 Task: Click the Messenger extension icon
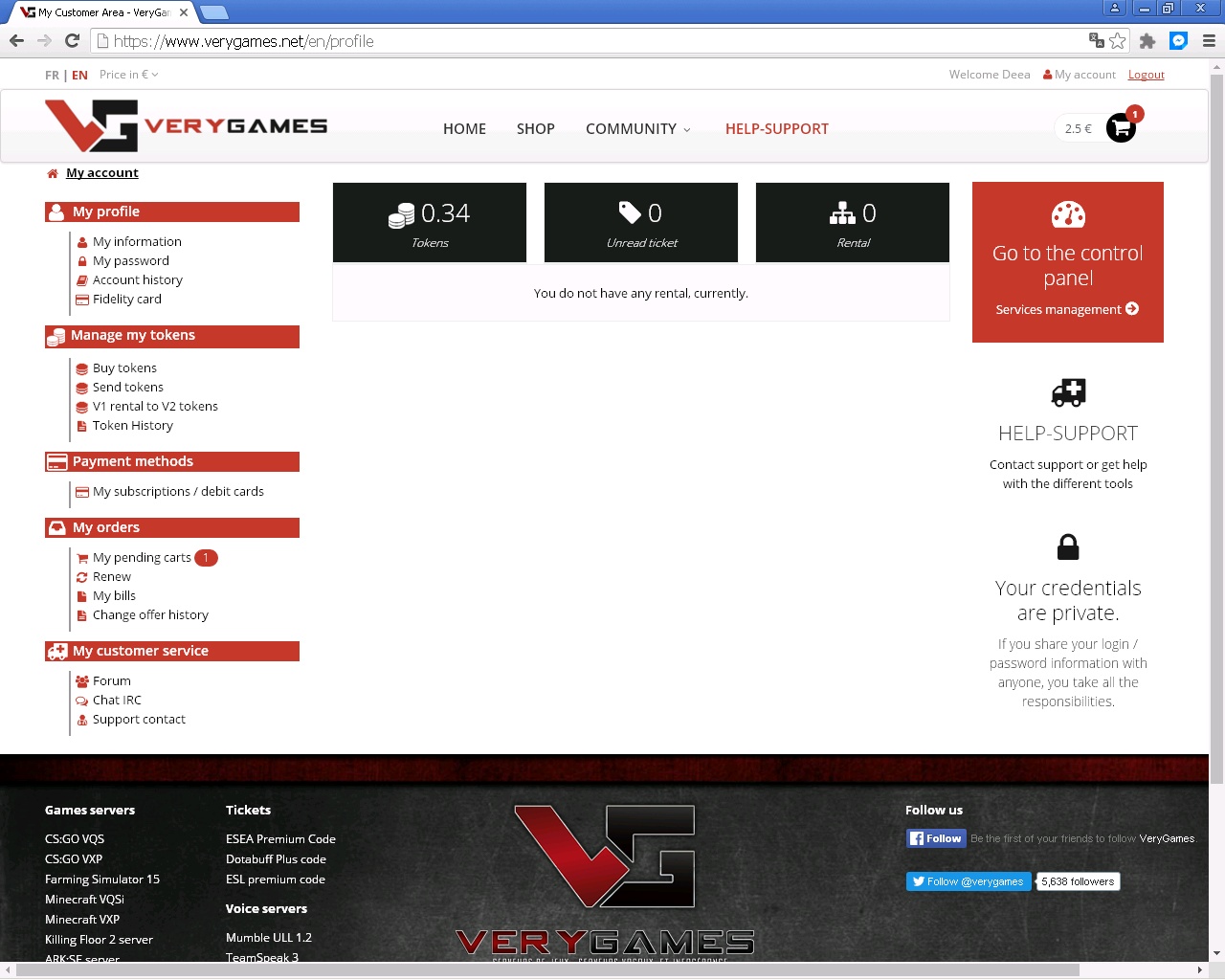click(1179, 41)
